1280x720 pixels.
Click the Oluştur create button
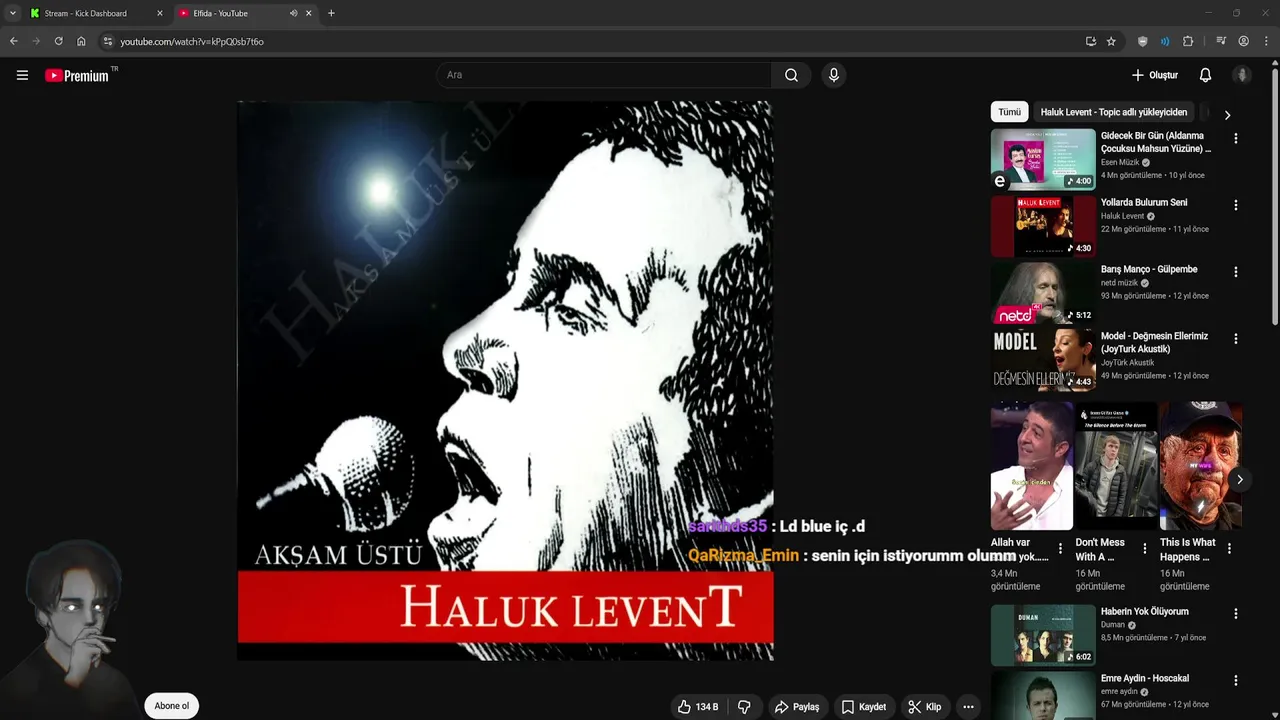pos(1155,75)
